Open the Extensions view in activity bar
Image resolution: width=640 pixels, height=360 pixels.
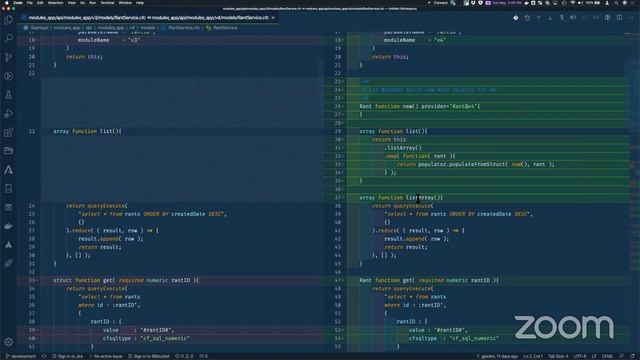[x=9, y=132]
